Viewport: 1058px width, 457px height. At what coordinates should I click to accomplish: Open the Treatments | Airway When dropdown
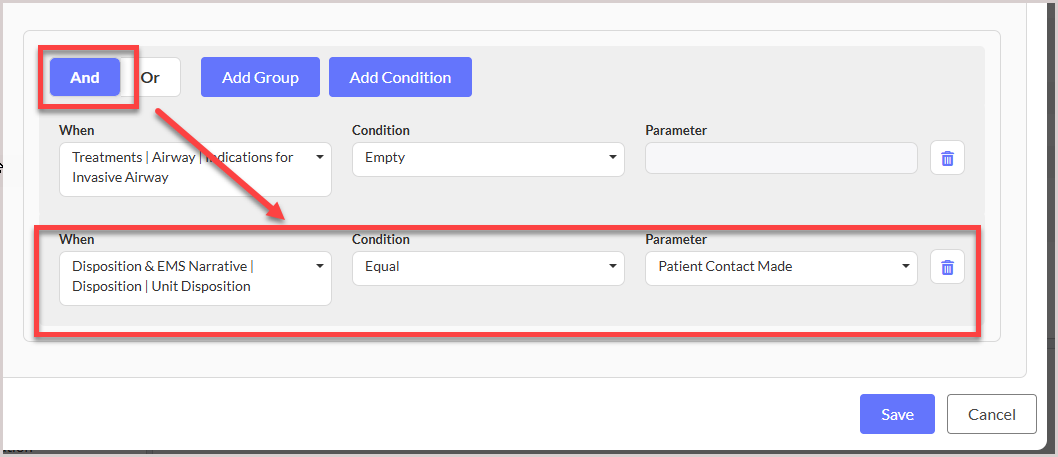196,169
